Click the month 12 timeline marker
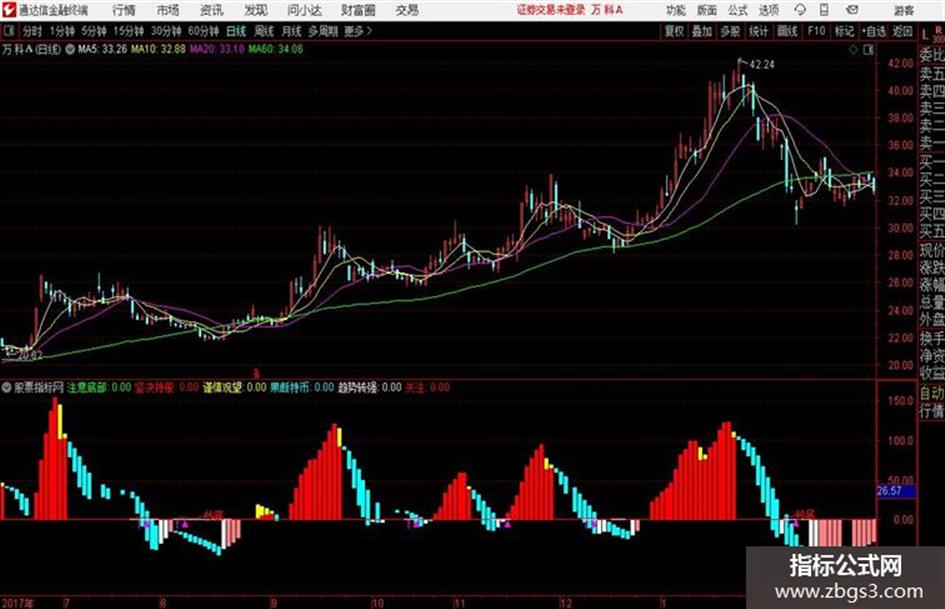945x609 pixels. [566, 602]
